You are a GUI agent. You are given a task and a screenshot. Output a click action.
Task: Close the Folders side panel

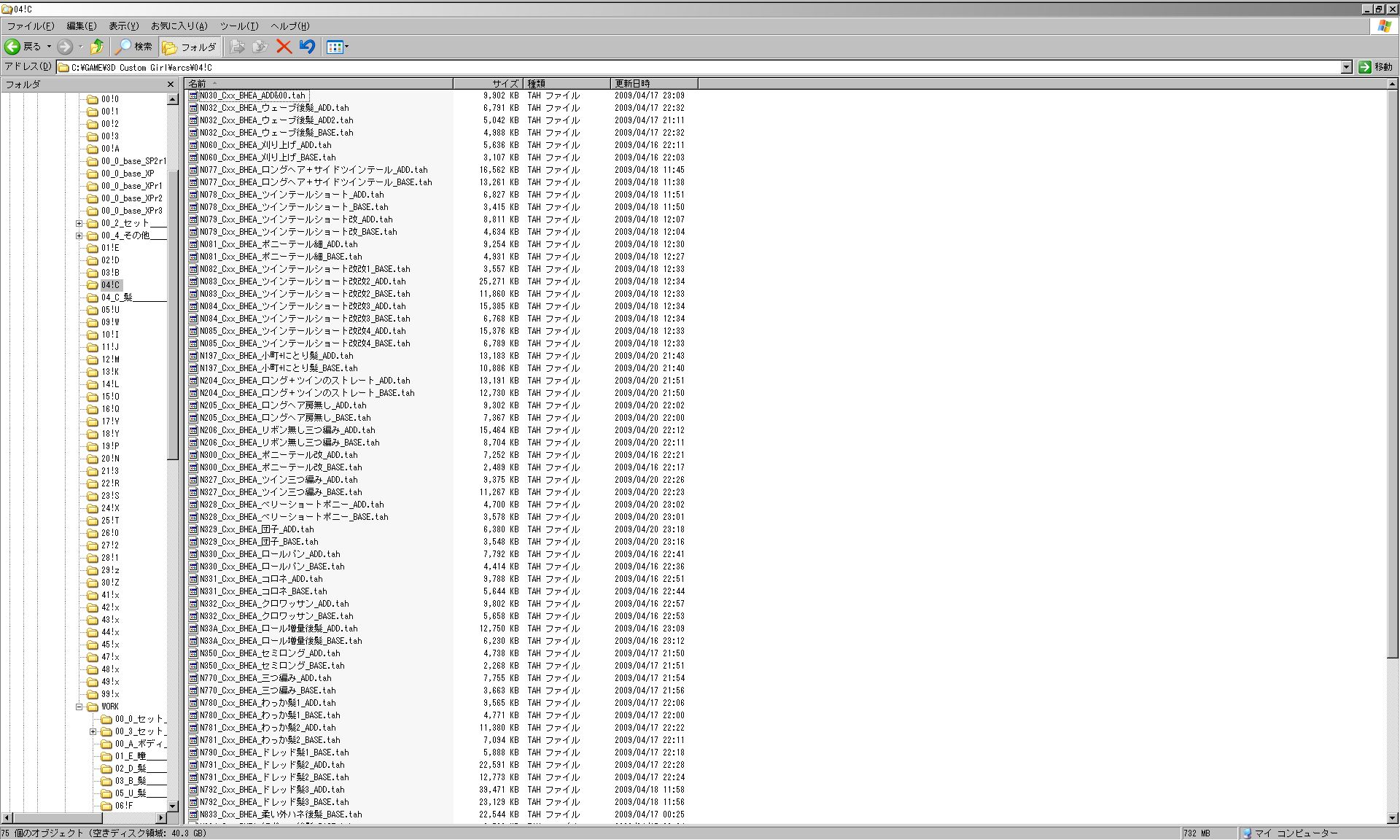[171, 85]
